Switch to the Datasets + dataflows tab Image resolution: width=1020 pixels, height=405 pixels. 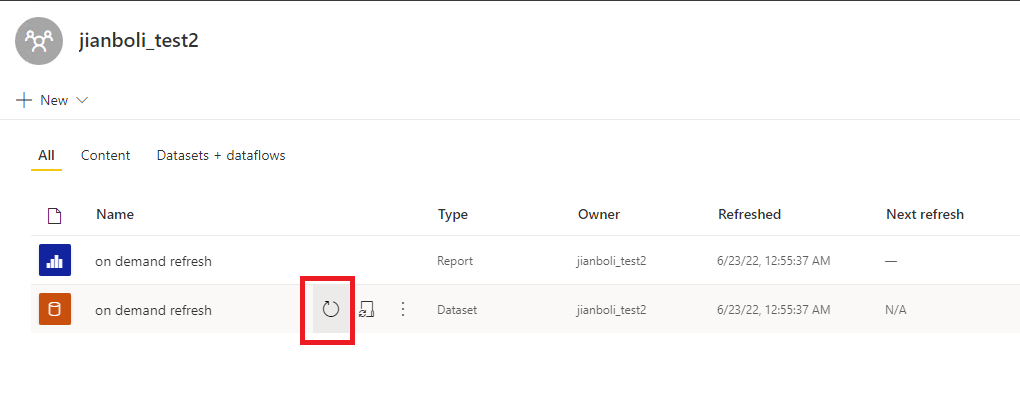point(221,156)
